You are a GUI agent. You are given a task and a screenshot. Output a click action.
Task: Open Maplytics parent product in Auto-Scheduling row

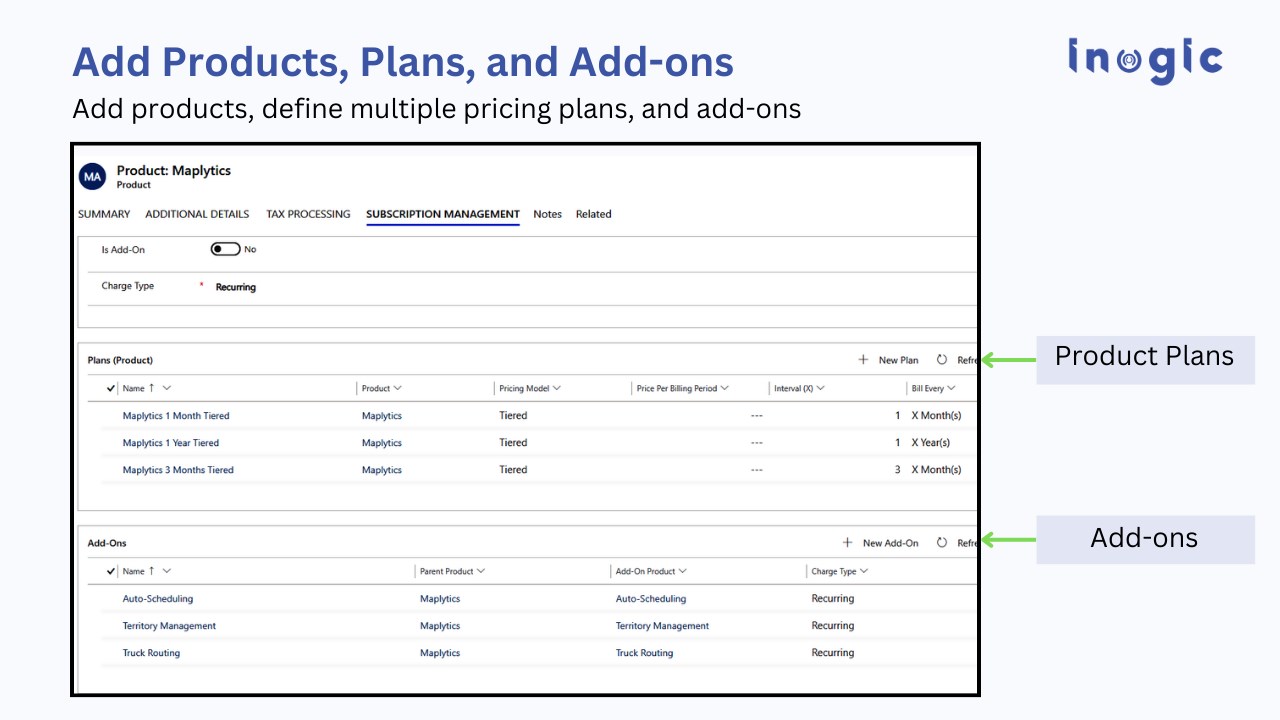coord(440,599)
